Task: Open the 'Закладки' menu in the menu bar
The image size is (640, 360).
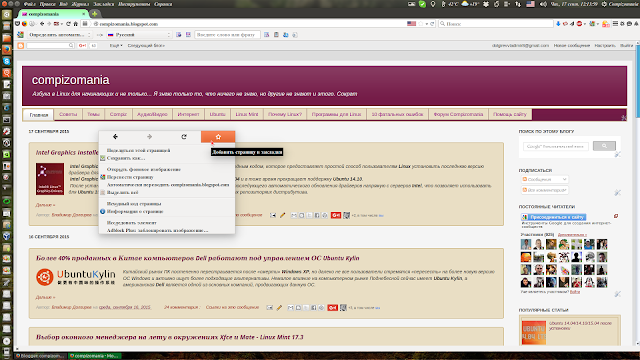Action: 103,4
